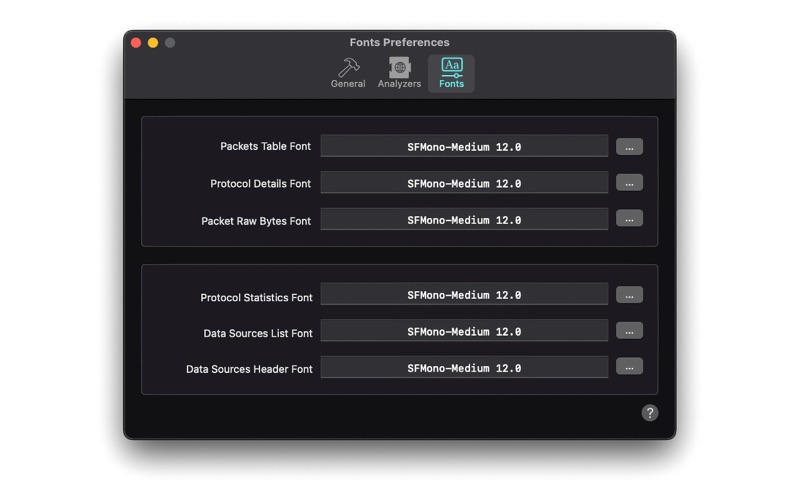Click the "Packet Raw Bytes Font" label
Viewport: 800px width, 500px height.
(x=256, y=221)
